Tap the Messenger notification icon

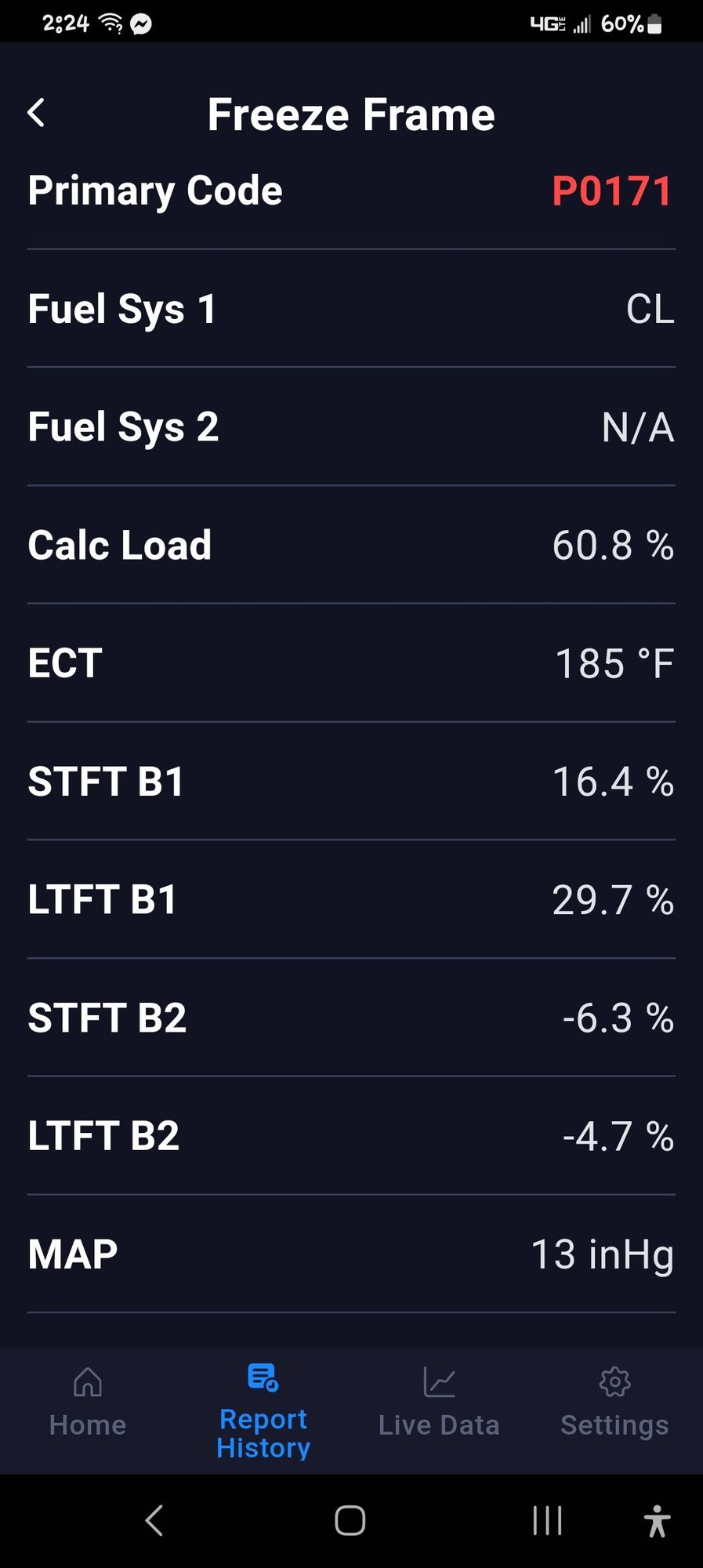point(141,24)
